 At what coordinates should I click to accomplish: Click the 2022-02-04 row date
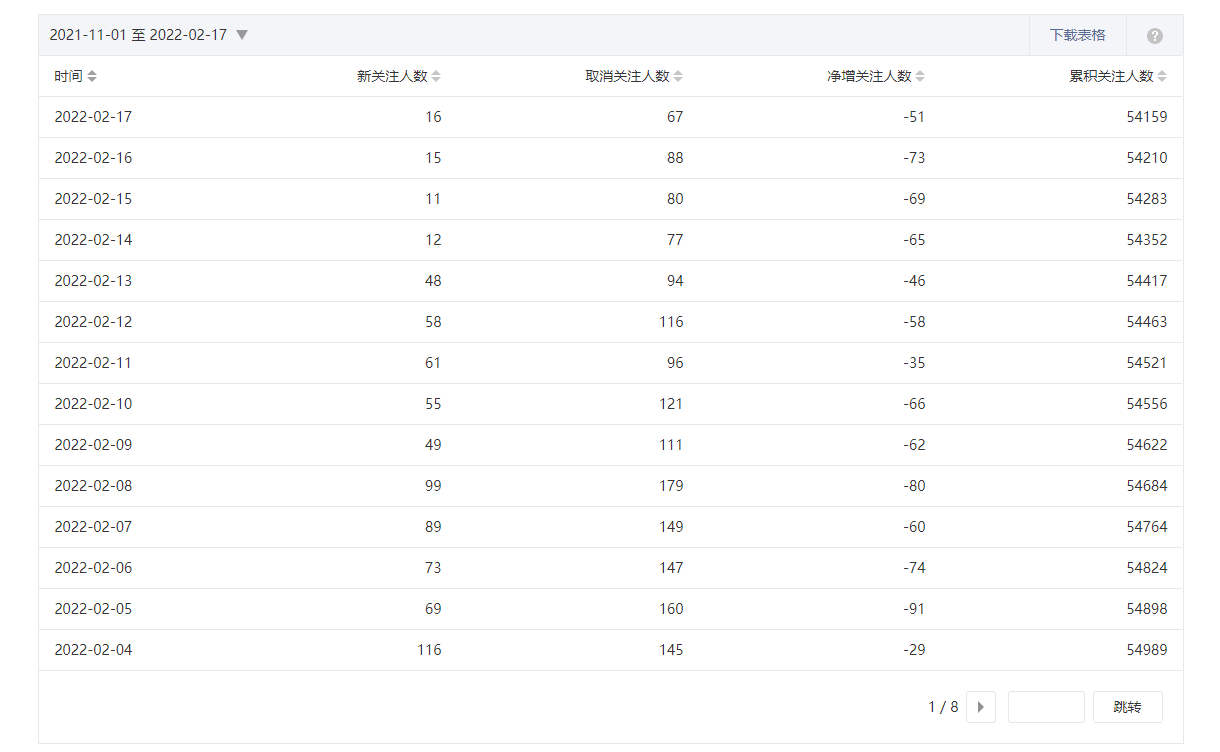[93, 650]
